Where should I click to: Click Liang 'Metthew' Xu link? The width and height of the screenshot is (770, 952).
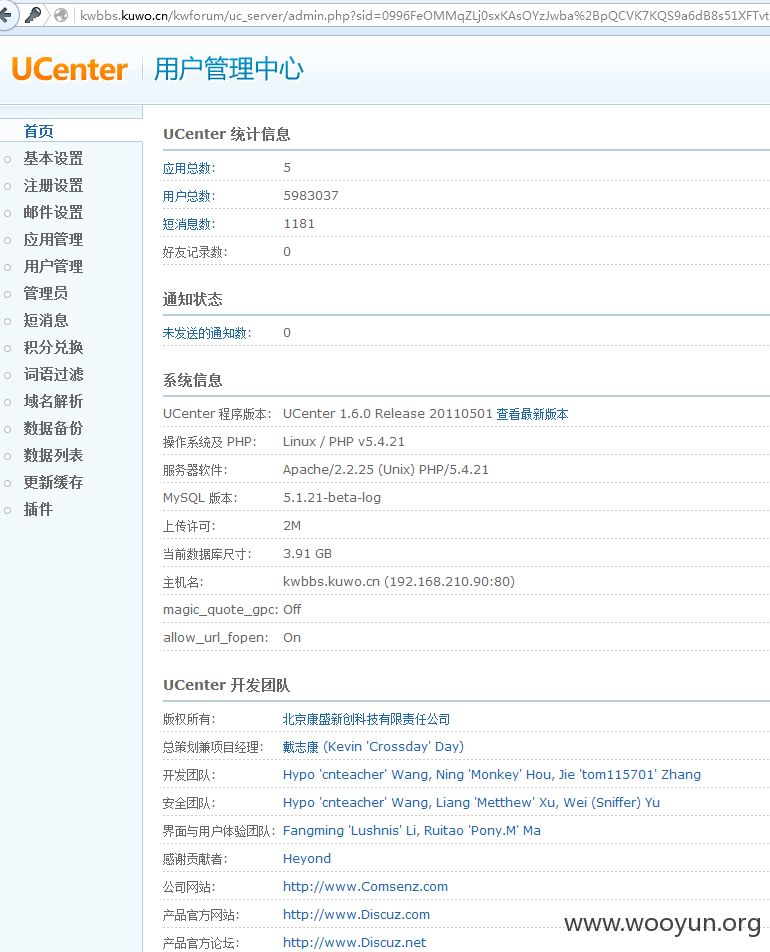[x=496, y=803]
